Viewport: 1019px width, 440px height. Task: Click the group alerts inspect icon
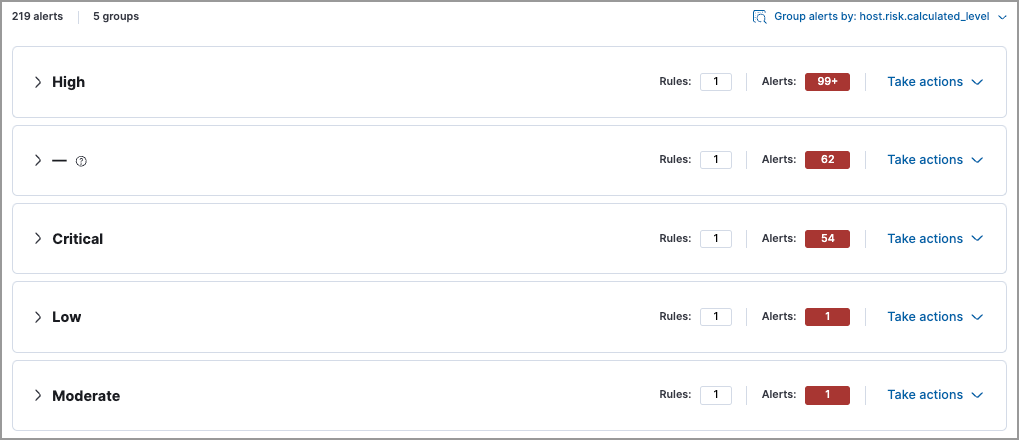pyautogui.click(x=760, y=17)
